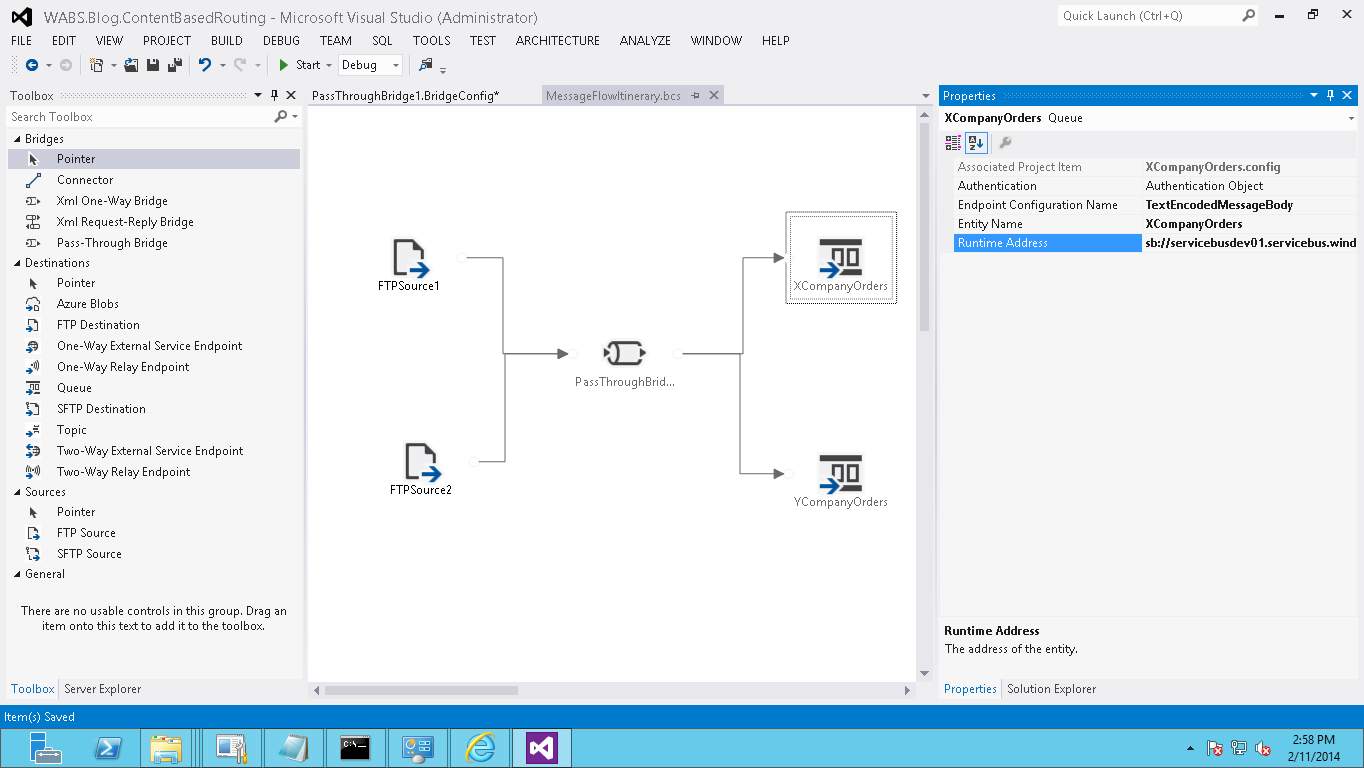Open the BUILD menu

pos(227,41)
